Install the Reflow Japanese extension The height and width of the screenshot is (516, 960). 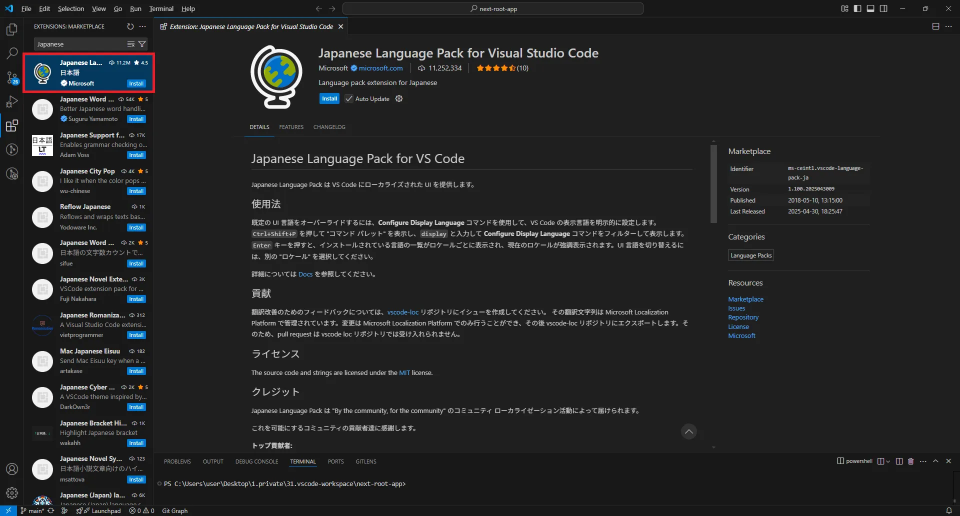(x=136, y=228)
